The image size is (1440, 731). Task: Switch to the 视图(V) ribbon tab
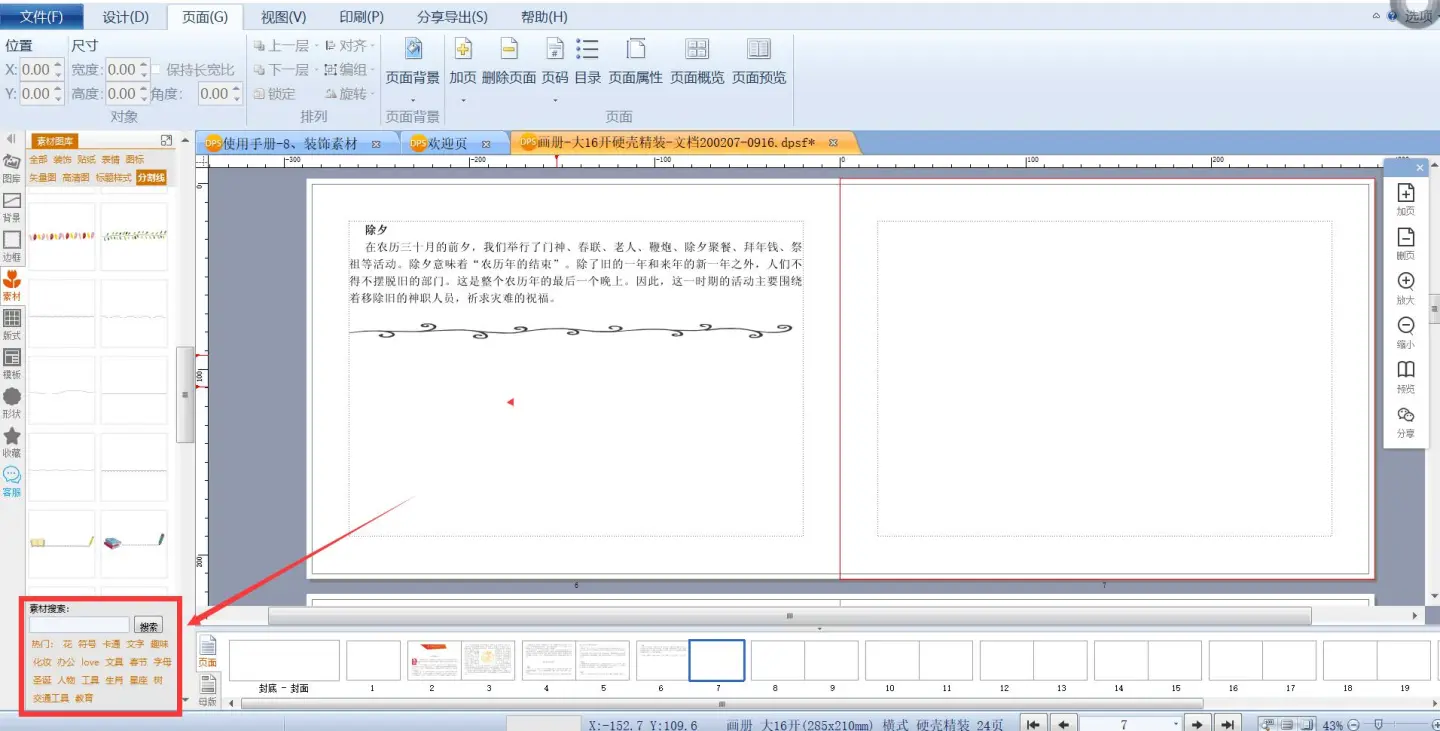pos(283,17)
